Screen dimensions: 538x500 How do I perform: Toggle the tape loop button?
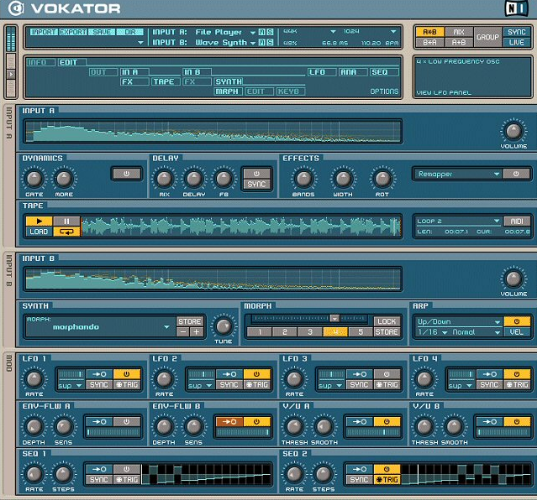(67, 232)
